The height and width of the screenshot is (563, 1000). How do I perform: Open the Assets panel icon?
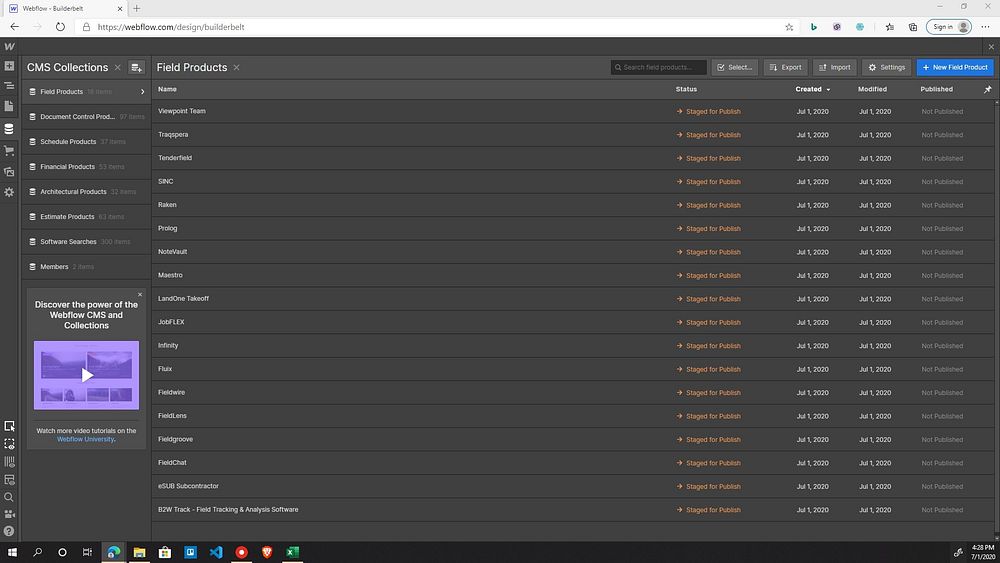[9, 172]
